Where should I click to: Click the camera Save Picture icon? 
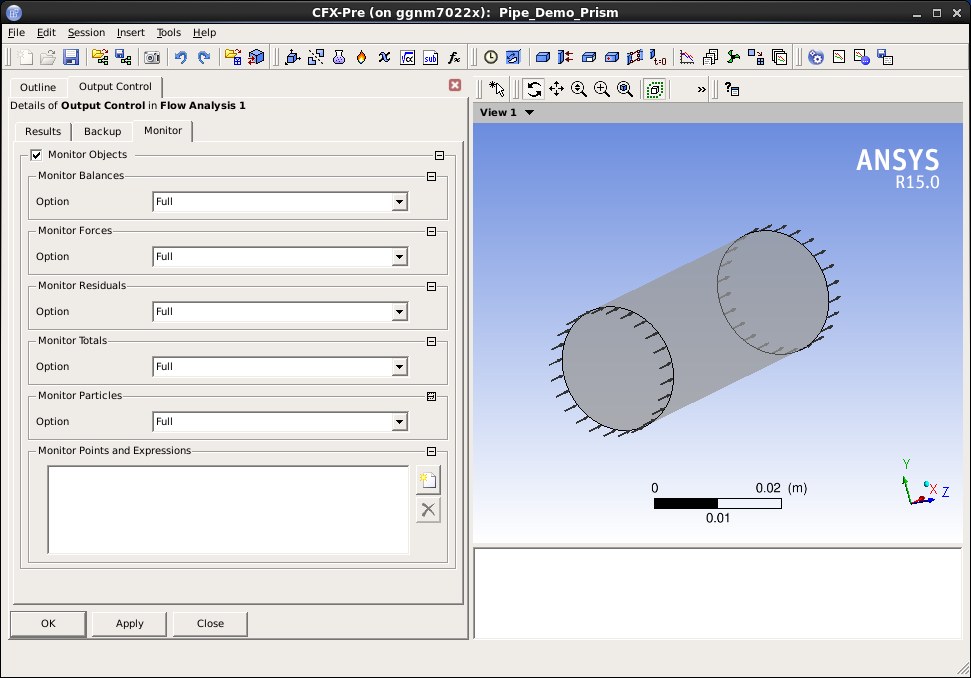(152, 58)
